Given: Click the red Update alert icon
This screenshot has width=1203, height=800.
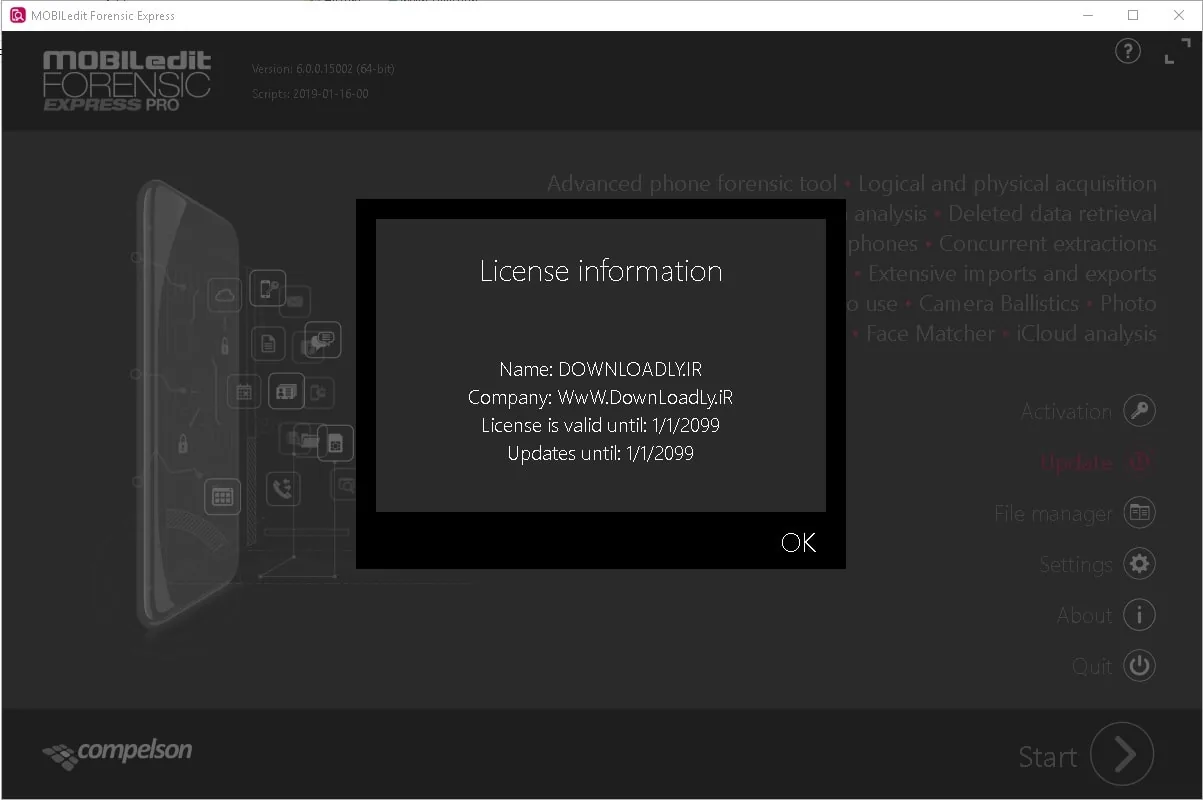Looking at the screenshot, I should pos(1139,462).
